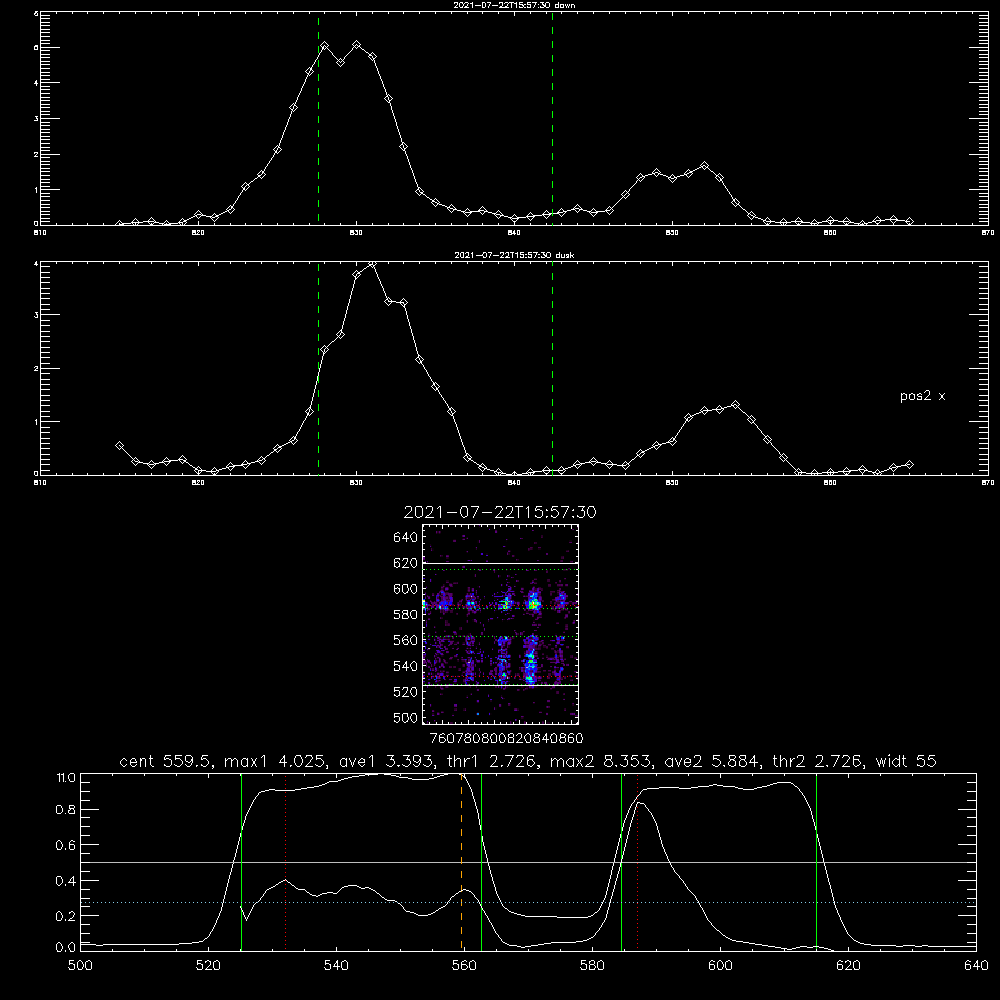Screen dimensions: 1000x1000
Task: Click the leftmost diamond marker in dusk plot
Action: [119, 446]
